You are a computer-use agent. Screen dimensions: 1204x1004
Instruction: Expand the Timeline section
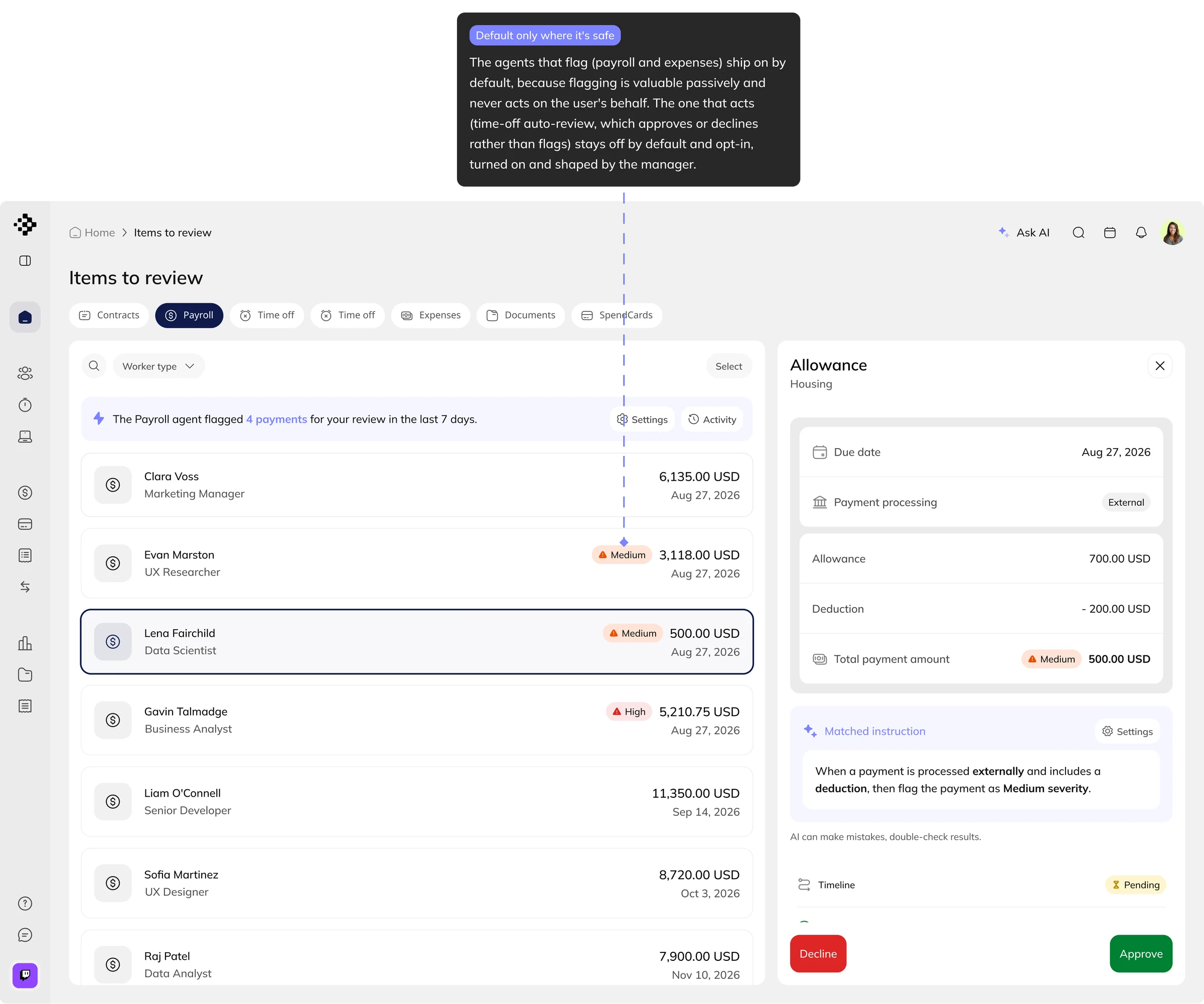[x=981, y=885]
